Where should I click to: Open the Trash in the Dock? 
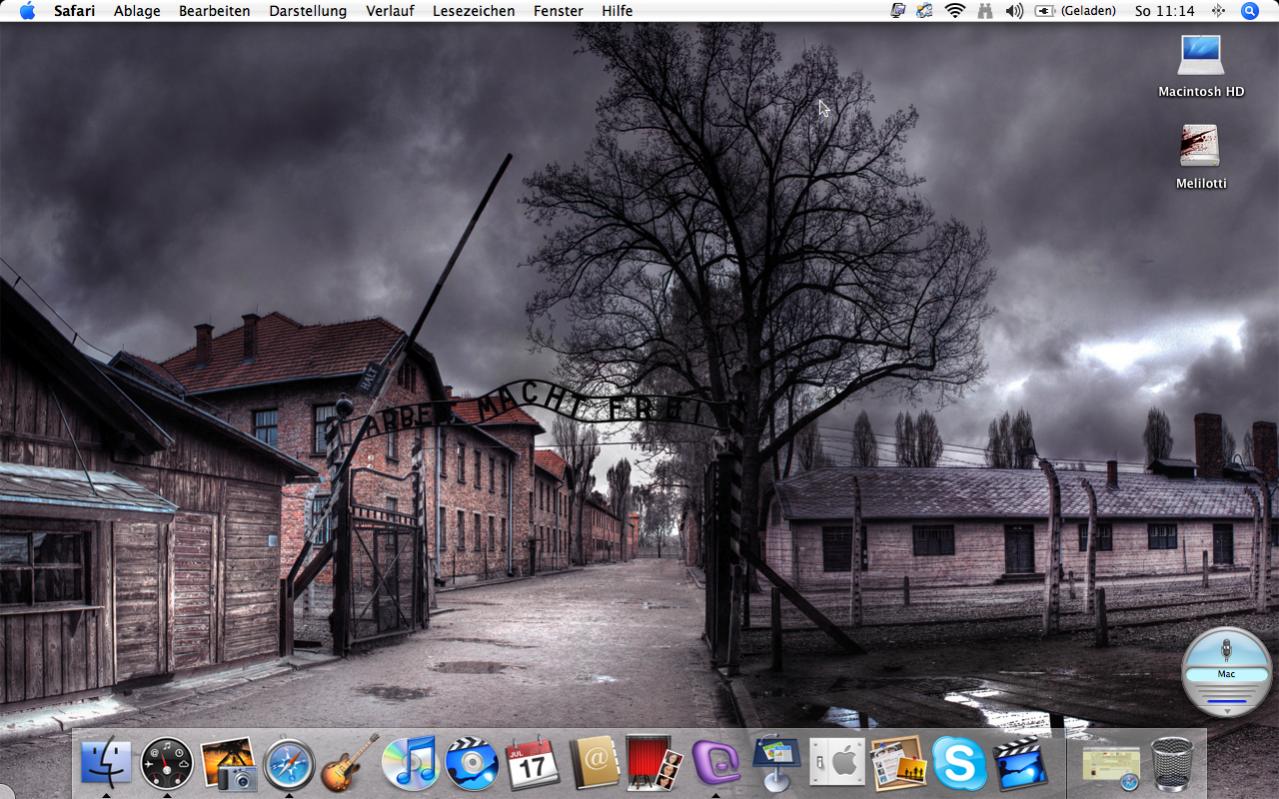[1172, 764]
